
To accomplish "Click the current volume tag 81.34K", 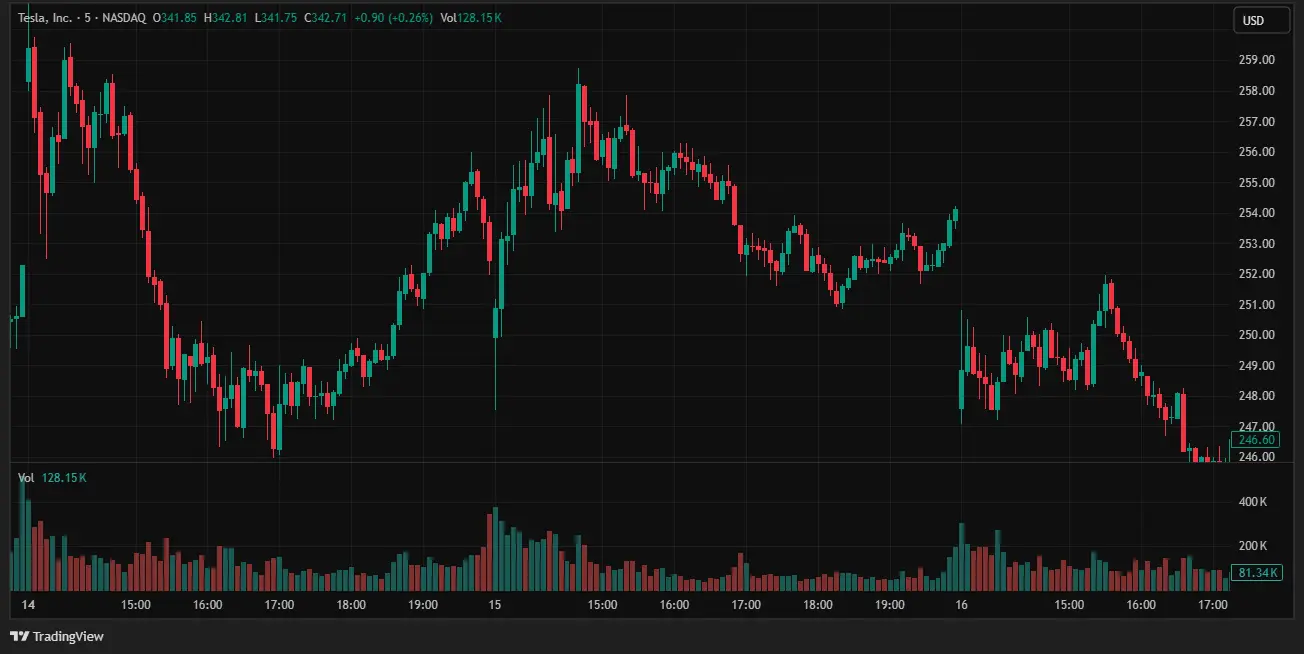I will pos(1256,573).
